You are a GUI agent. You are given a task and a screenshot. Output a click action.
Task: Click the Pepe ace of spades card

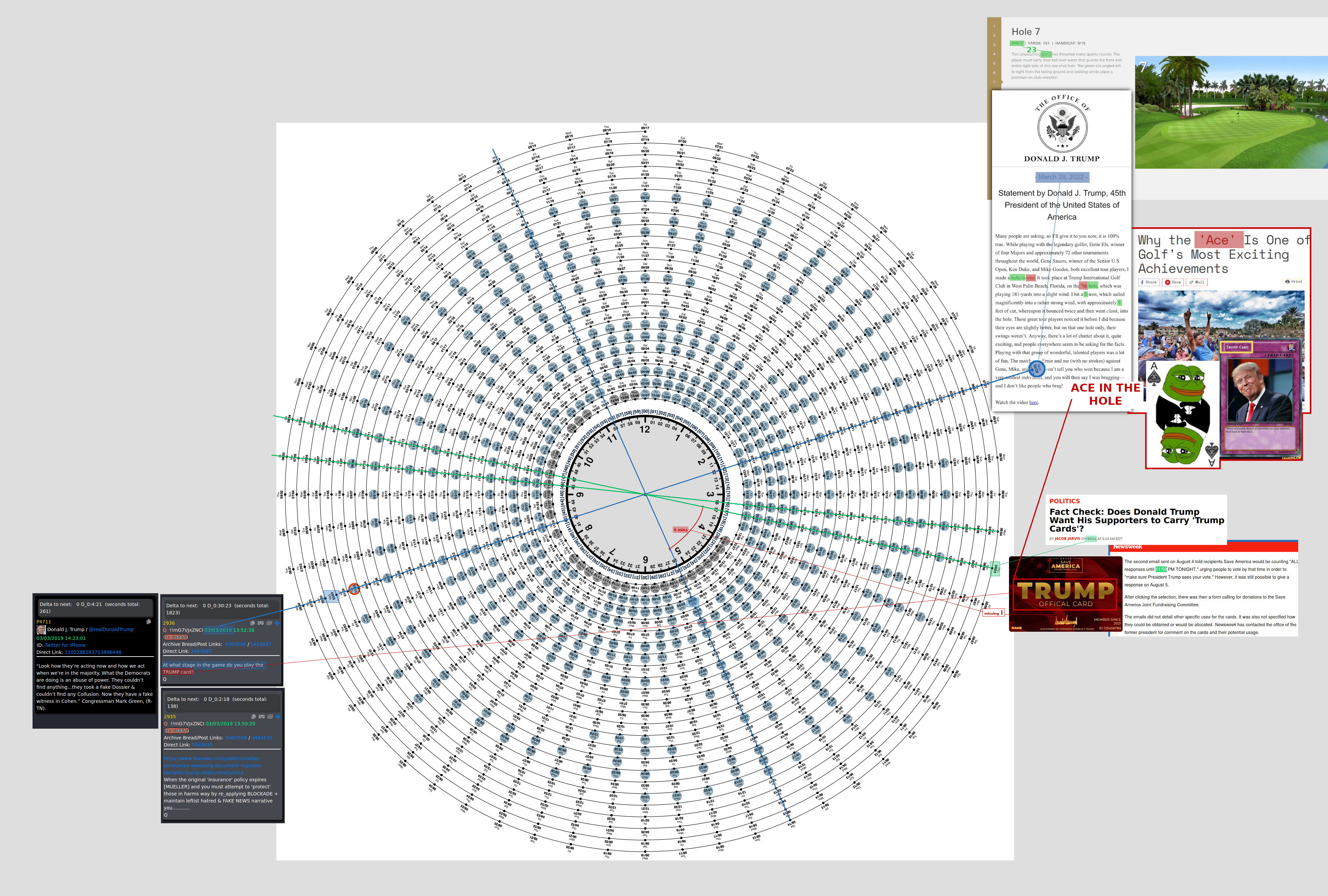click(x=1183, y=414)
